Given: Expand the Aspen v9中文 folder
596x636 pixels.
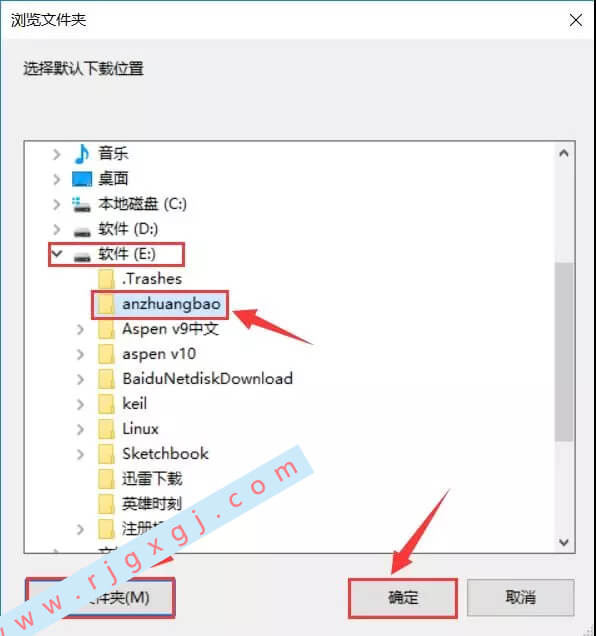Looking at the screenshot, I should click(x=80, y=329).
